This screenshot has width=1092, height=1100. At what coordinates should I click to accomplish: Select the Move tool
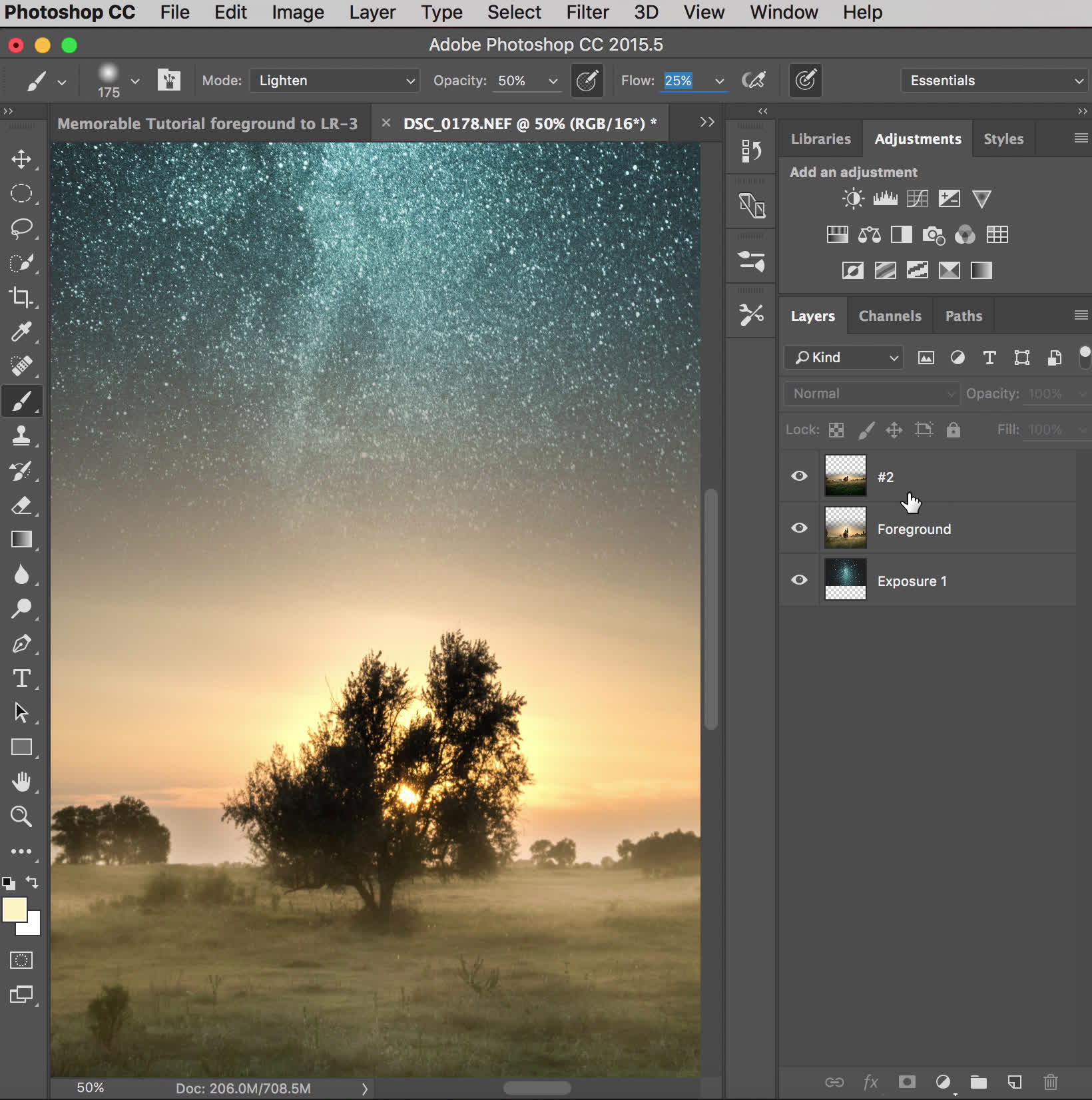[21, 159]
